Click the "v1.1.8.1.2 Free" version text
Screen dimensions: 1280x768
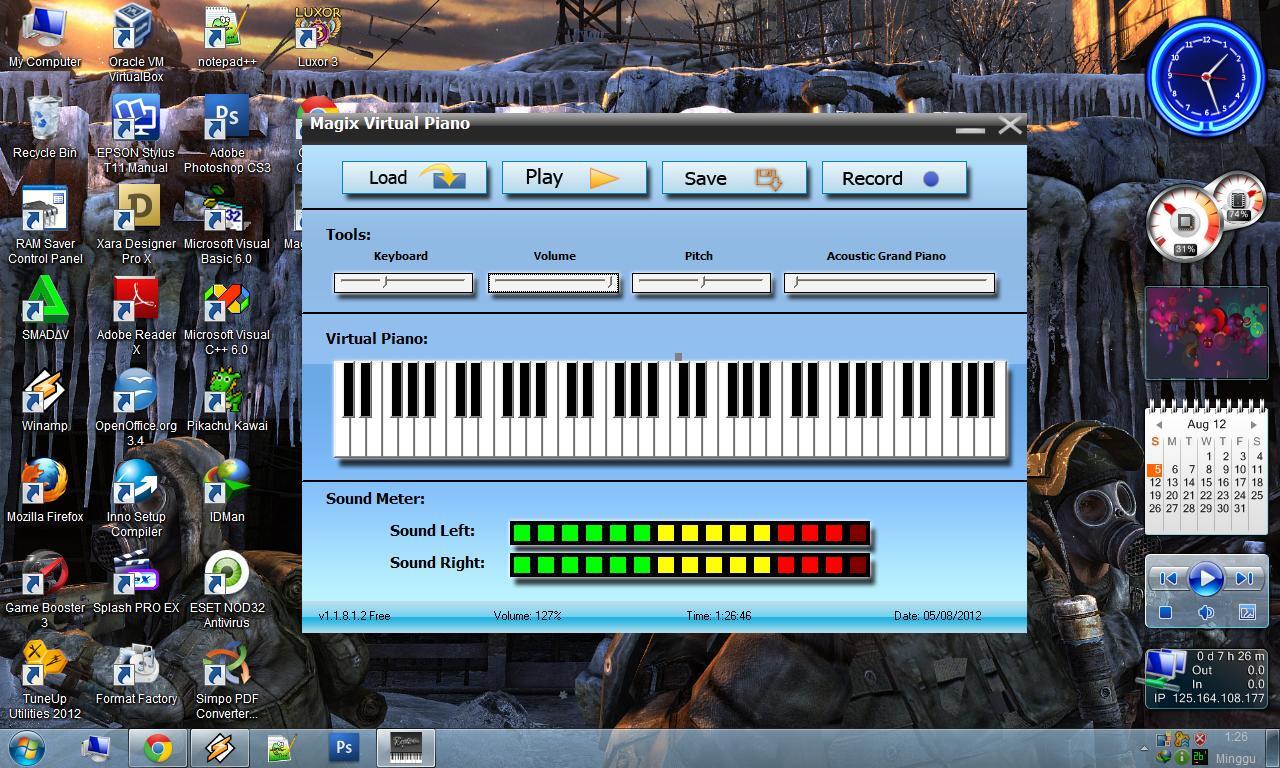(354, 616)
